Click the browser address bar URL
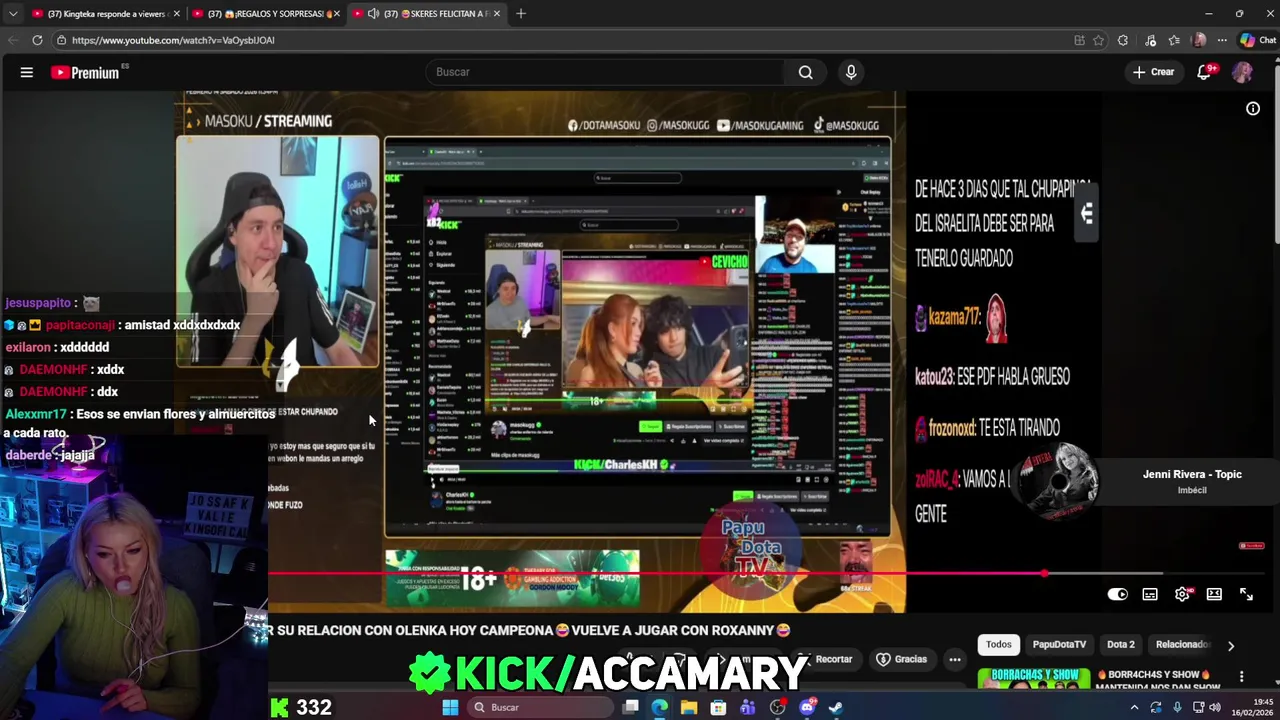This screenshot has width=1280, height=720. [173, 40]
